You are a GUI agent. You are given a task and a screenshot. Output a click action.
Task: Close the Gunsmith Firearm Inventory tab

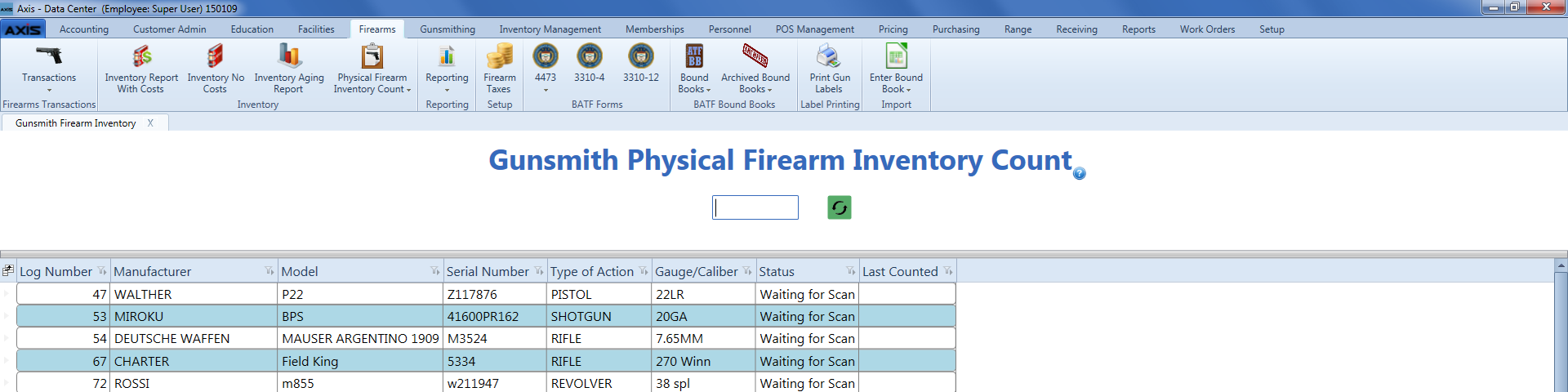[150, 123]
